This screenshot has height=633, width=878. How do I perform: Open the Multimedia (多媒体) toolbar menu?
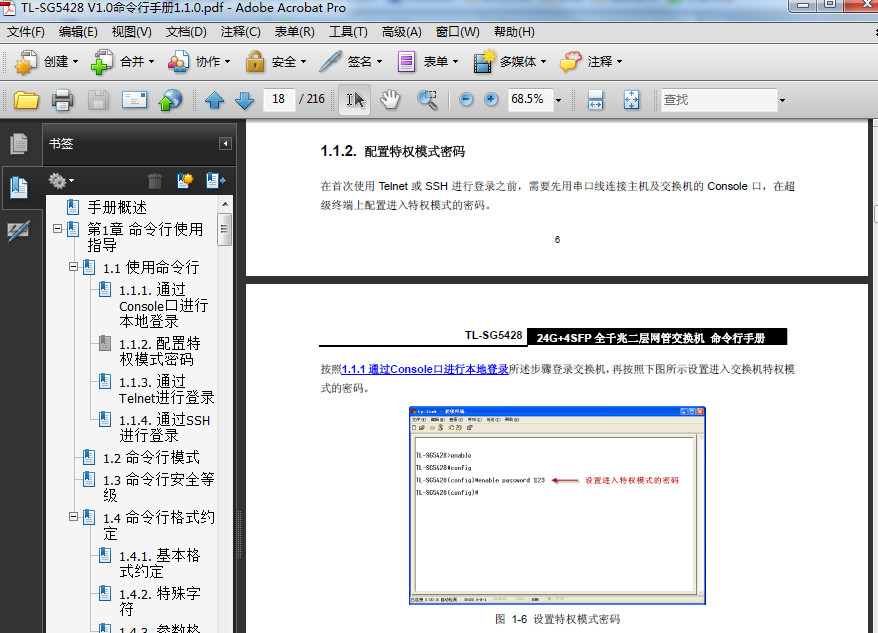[509, 62]
